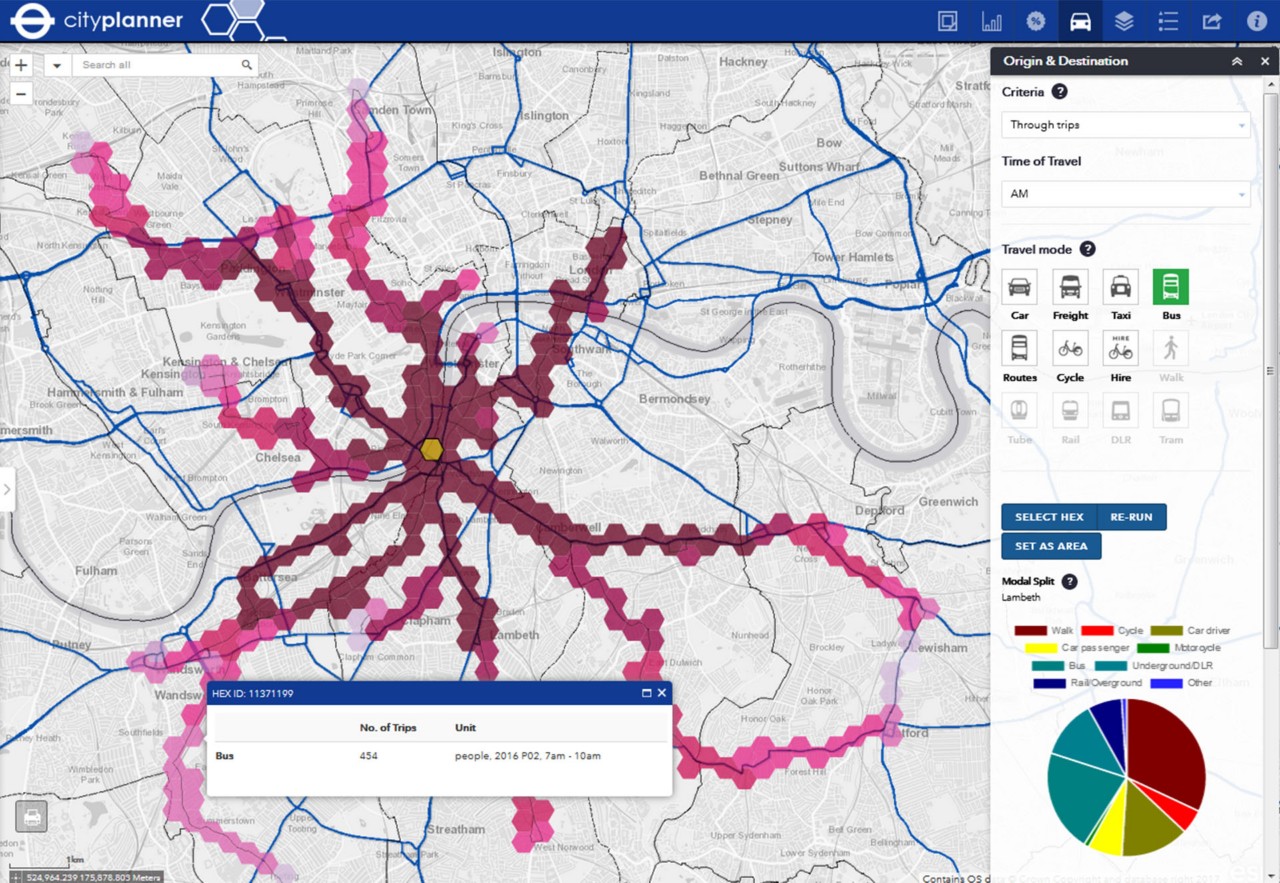The height and width of the screenshot is (883, 1280).
Task: Click the panel vertical scrollbar
Action: (x=1269, y=370)
